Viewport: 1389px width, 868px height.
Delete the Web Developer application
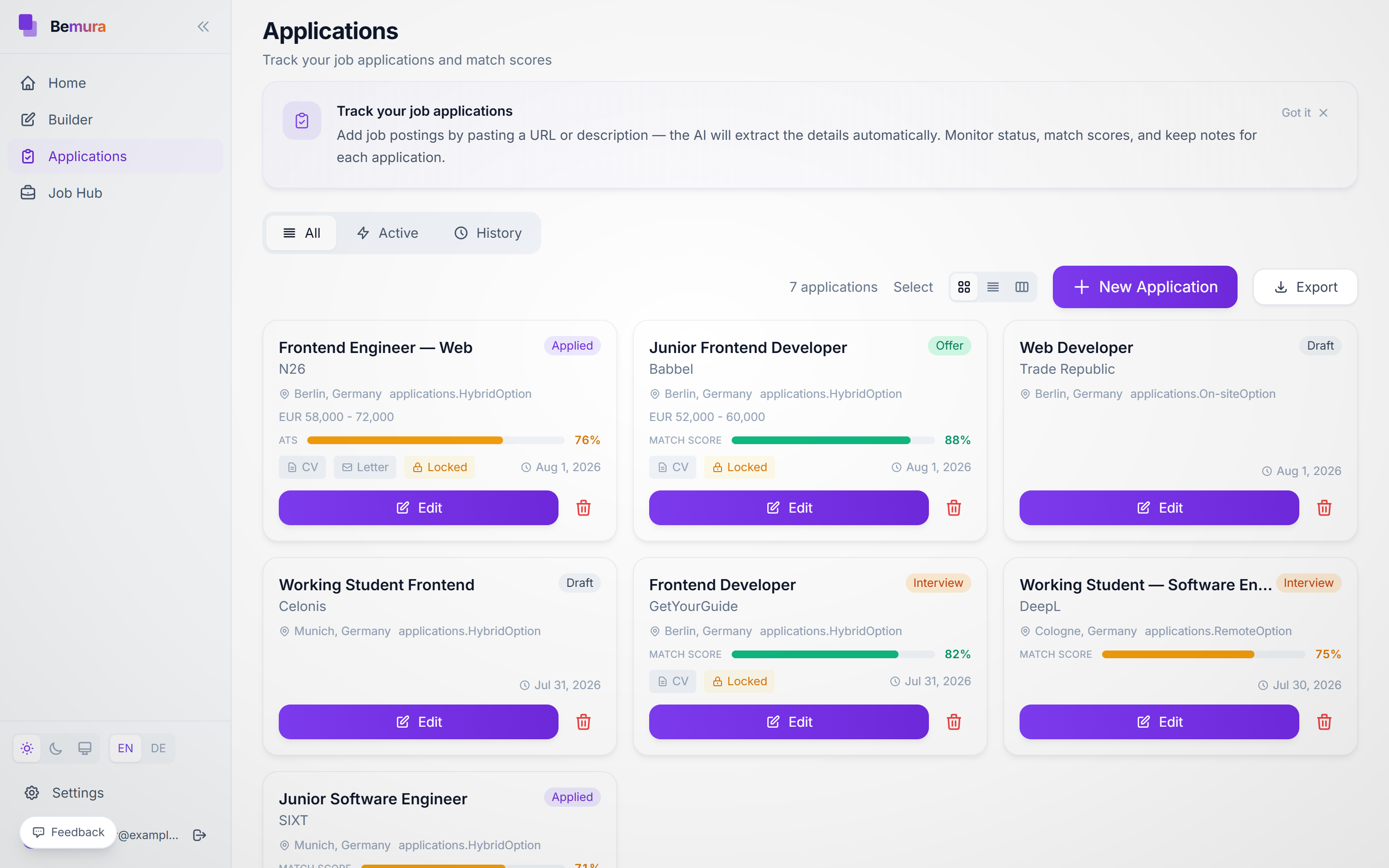(x=1324, y=507)
